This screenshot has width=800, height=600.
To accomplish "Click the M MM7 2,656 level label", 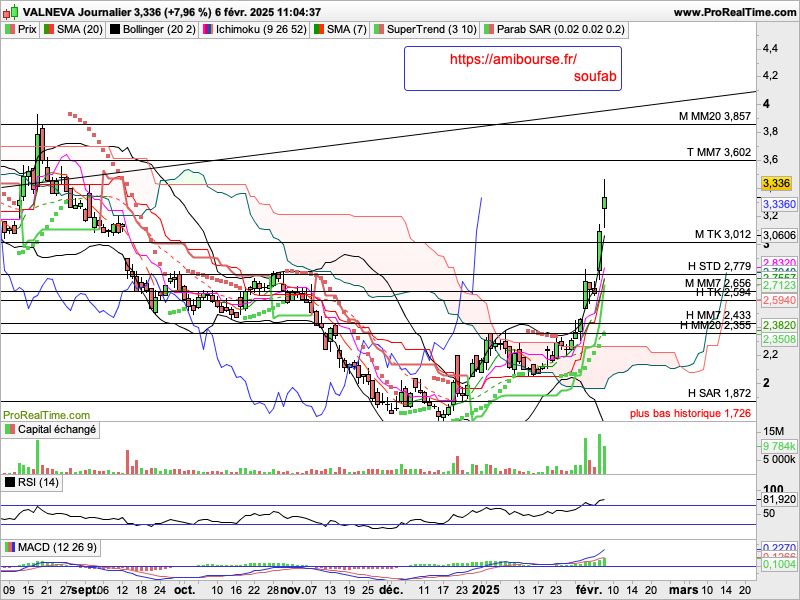I will 718,283.
